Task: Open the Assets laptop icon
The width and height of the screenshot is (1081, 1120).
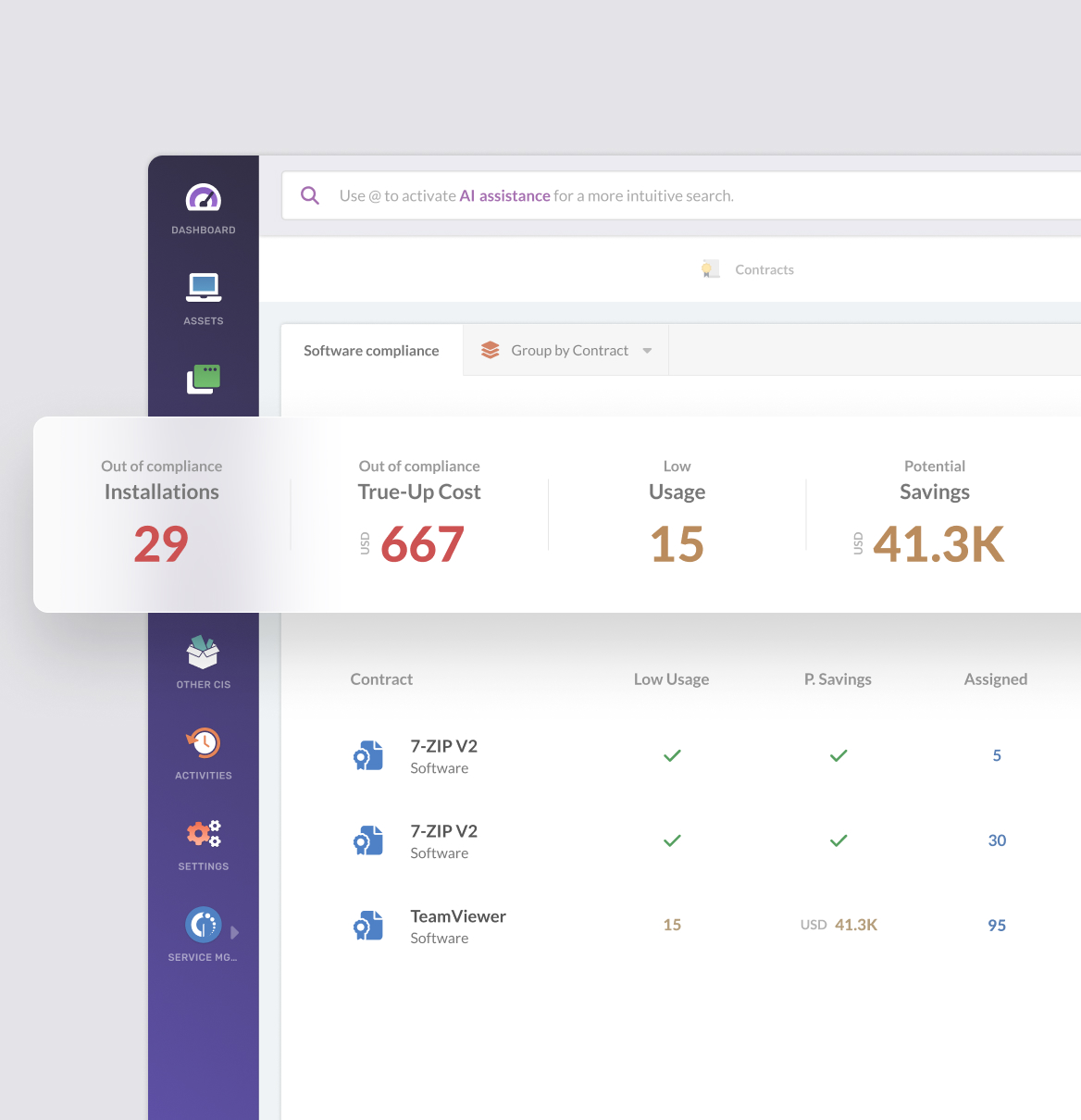Action: pyautogui.click(x=203, y=287)
